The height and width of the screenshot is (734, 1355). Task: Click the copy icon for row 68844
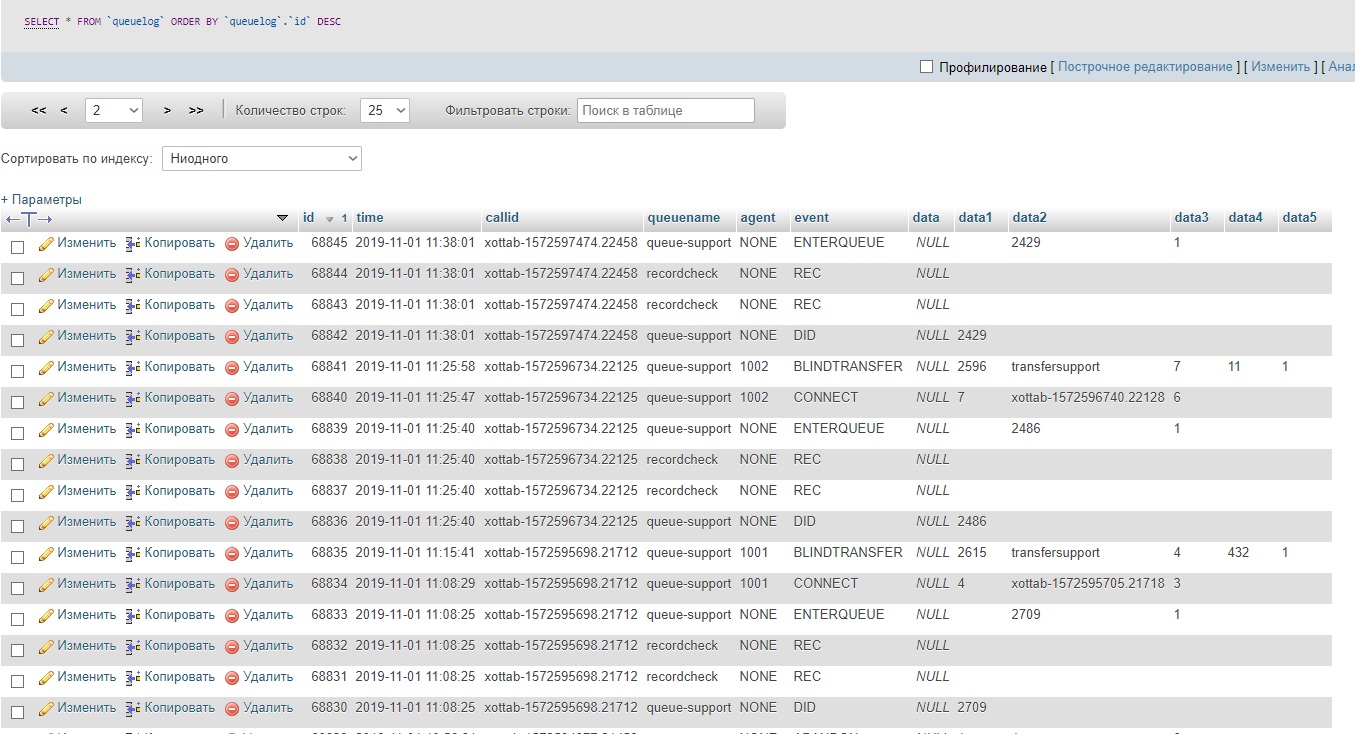[x=133, y=274]
